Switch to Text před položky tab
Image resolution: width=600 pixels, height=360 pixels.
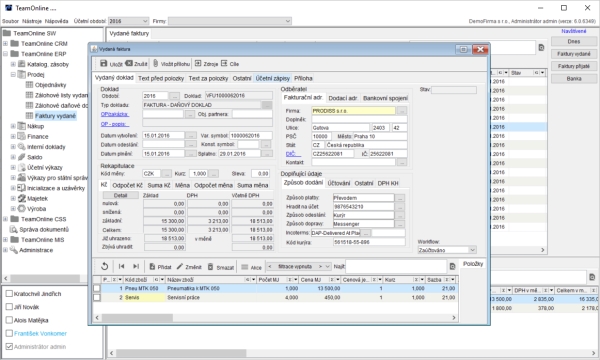(161, 78)
